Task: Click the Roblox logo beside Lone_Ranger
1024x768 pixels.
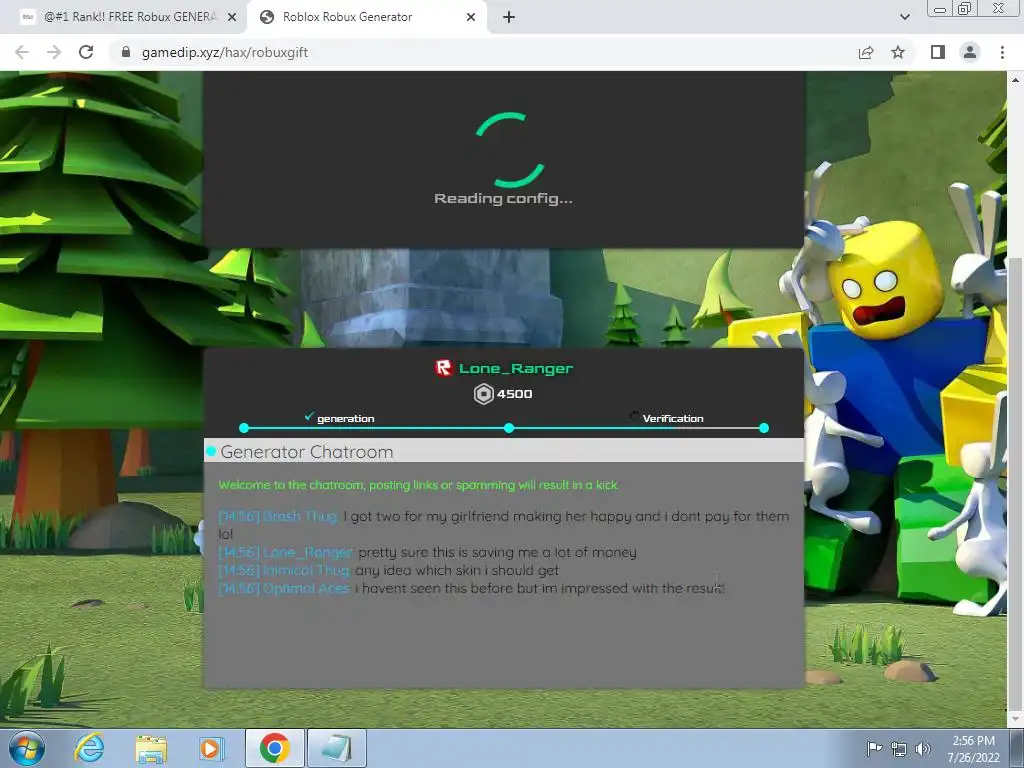Action: [444, 368]
